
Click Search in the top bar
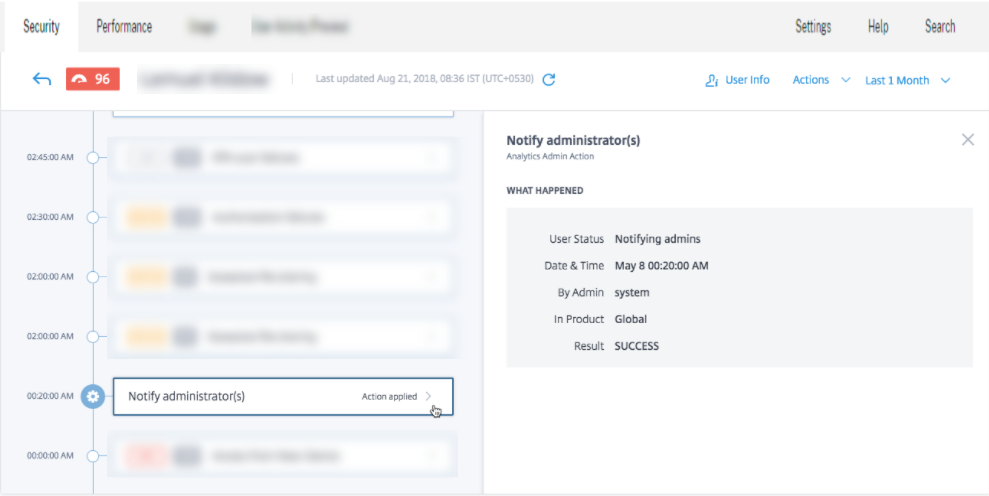pyautogui.click(x=939, y=27)
